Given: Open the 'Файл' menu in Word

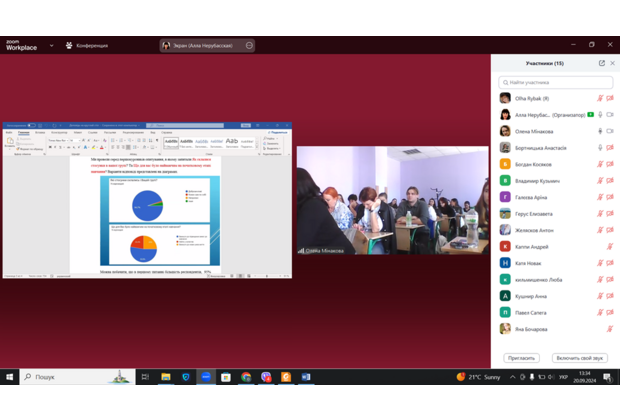Looking at the screenshot, I should point(9,132).
